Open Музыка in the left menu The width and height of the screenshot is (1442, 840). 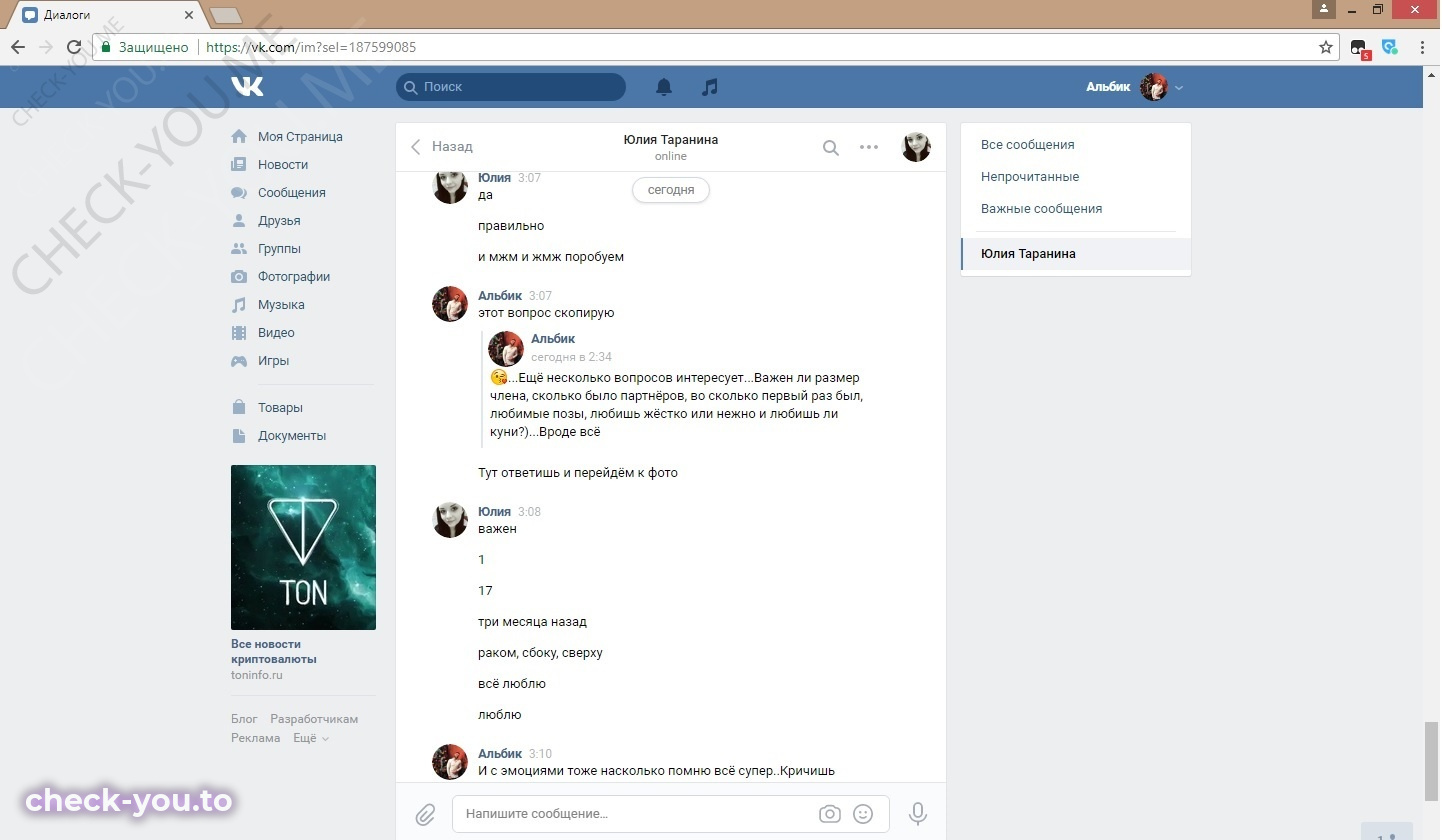(281, 305)
